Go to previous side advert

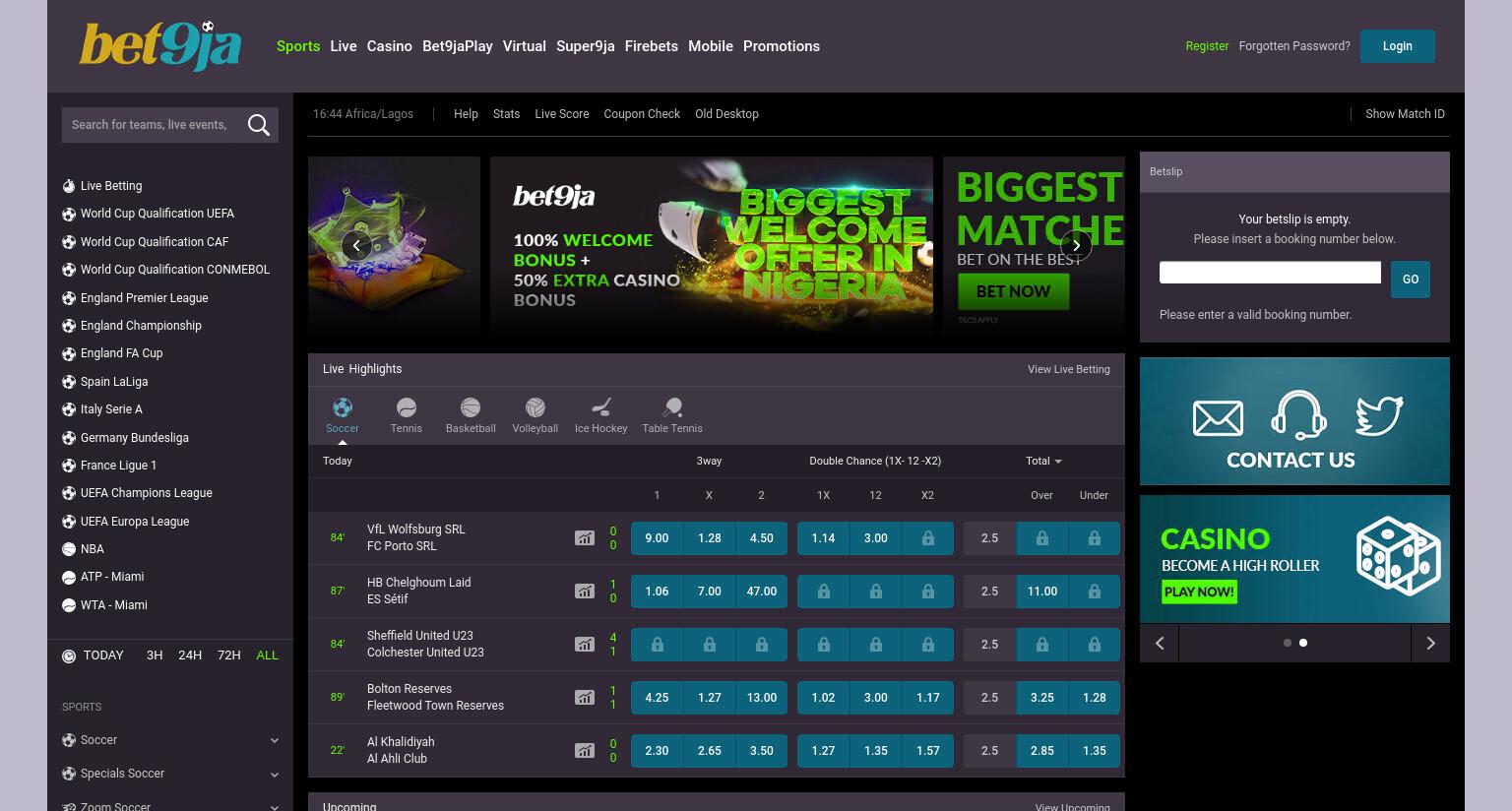point(1160,643)
